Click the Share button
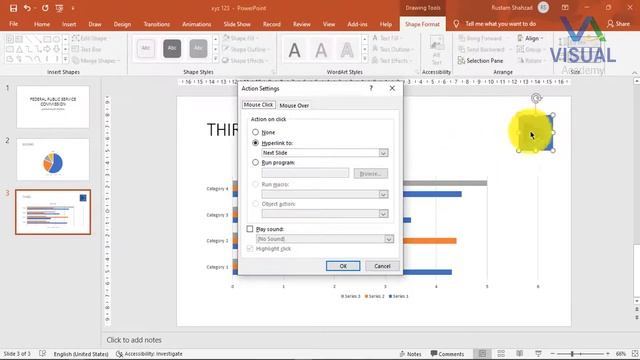This screenshot has height=360, width=640. 618,24
